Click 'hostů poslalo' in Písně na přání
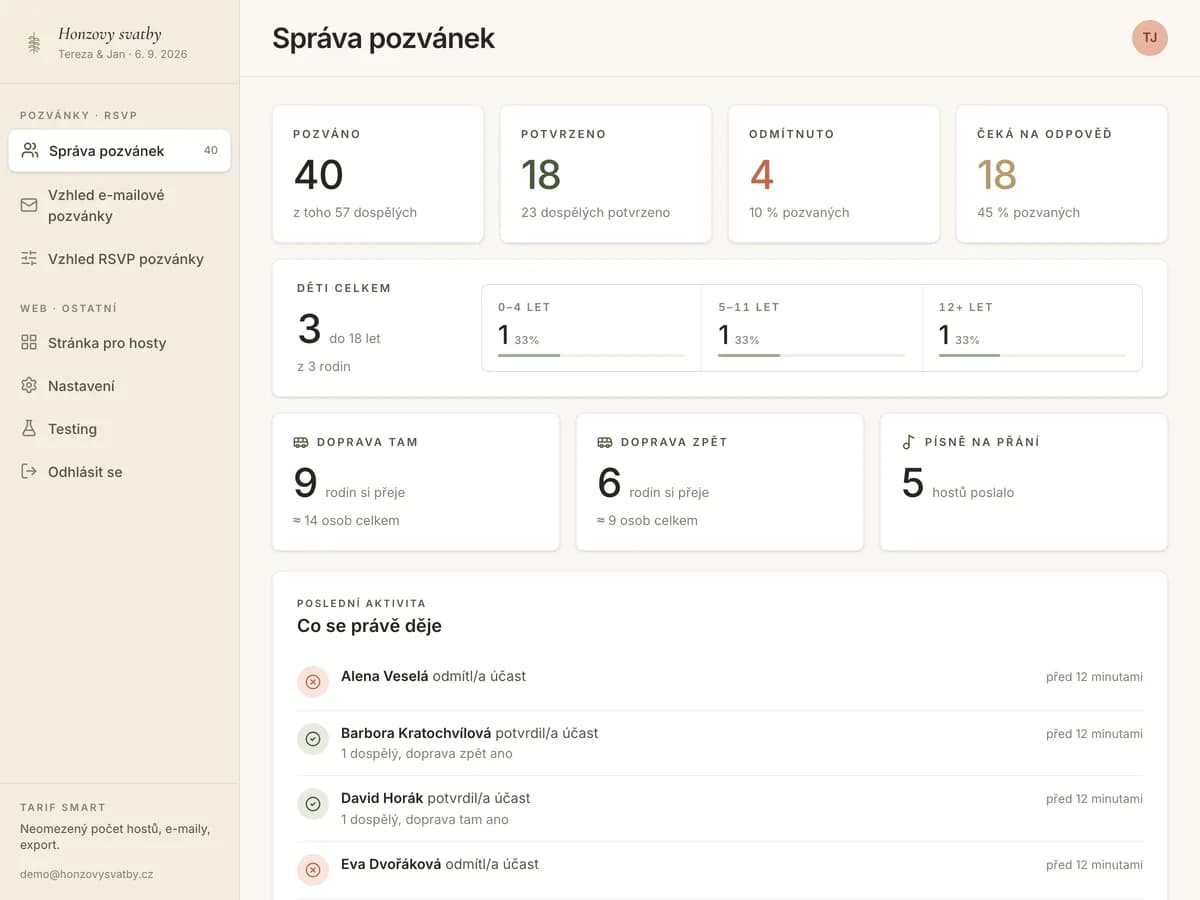The width and height of the screenshot is (1200, 900). (973, 492)
